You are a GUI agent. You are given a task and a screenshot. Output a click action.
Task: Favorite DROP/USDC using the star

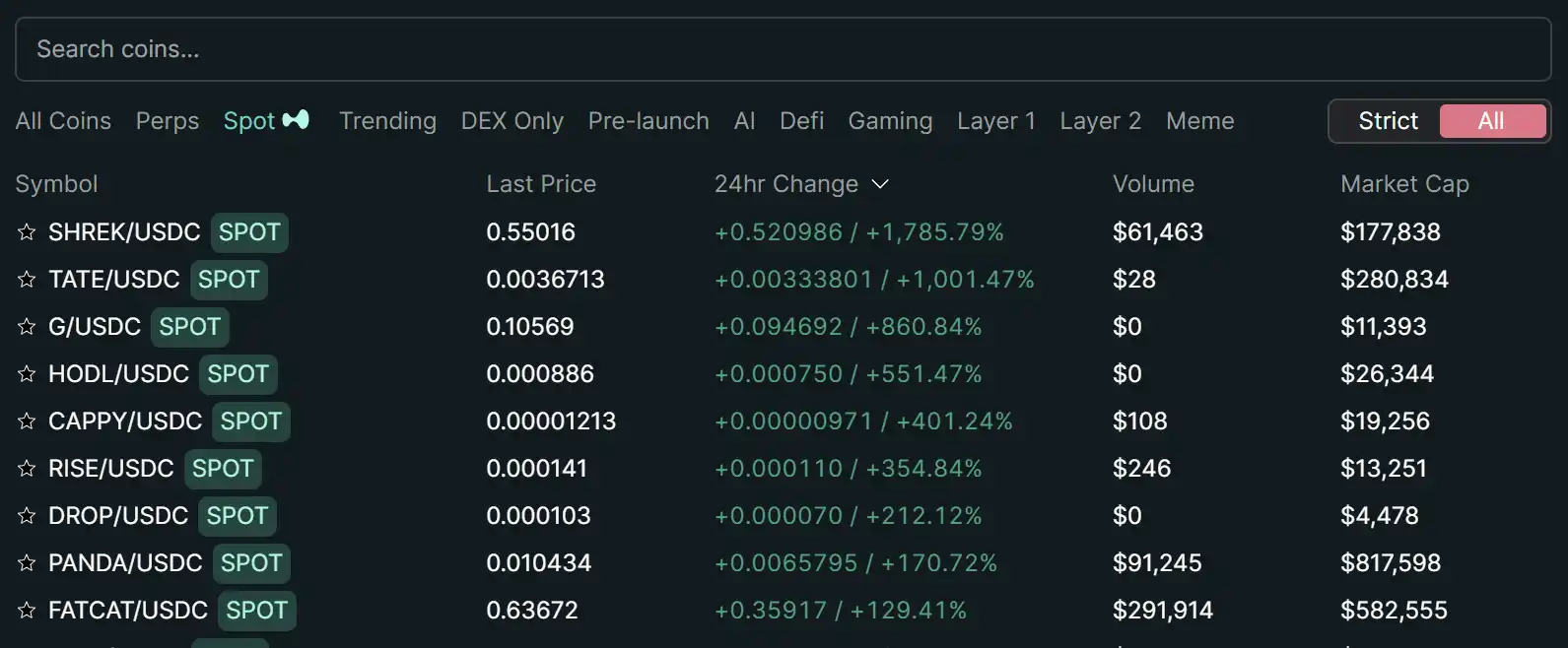pos(27,516)
